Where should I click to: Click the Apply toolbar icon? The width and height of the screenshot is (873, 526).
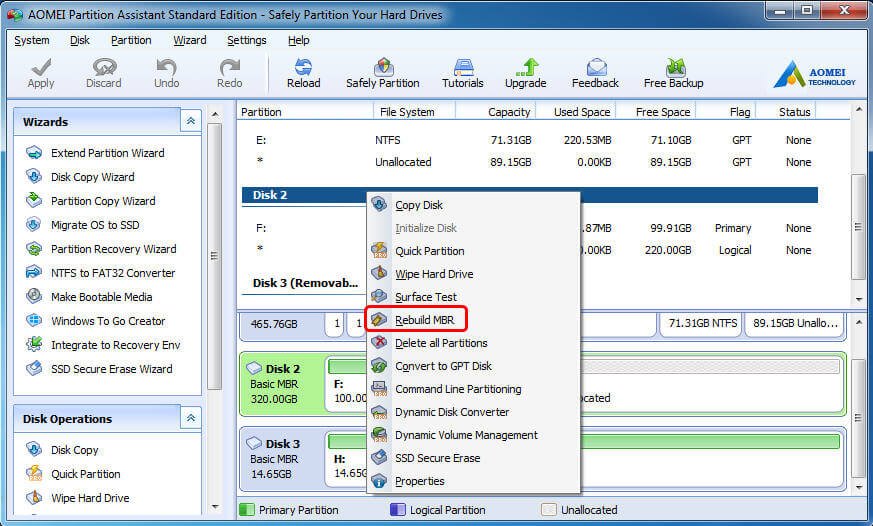click(x=41, y=73)
